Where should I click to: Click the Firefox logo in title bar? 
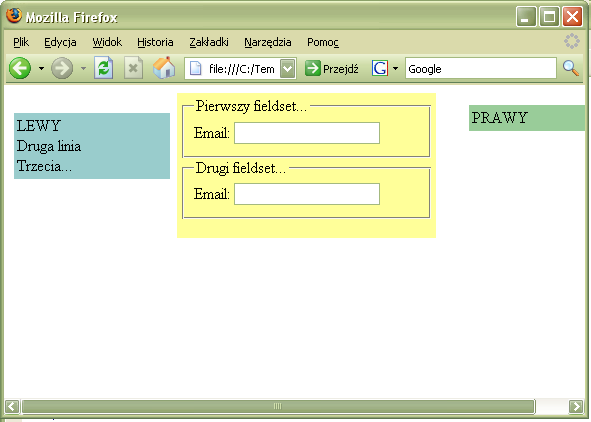14,16
